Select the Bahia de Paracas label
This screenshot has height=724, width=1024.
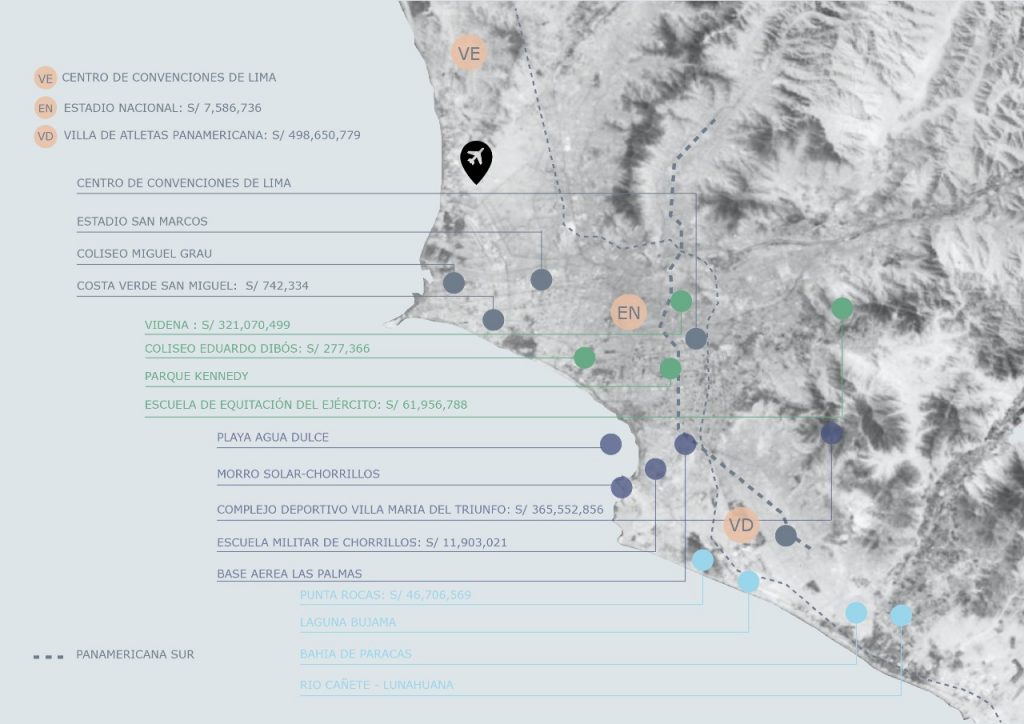point(355,654)
